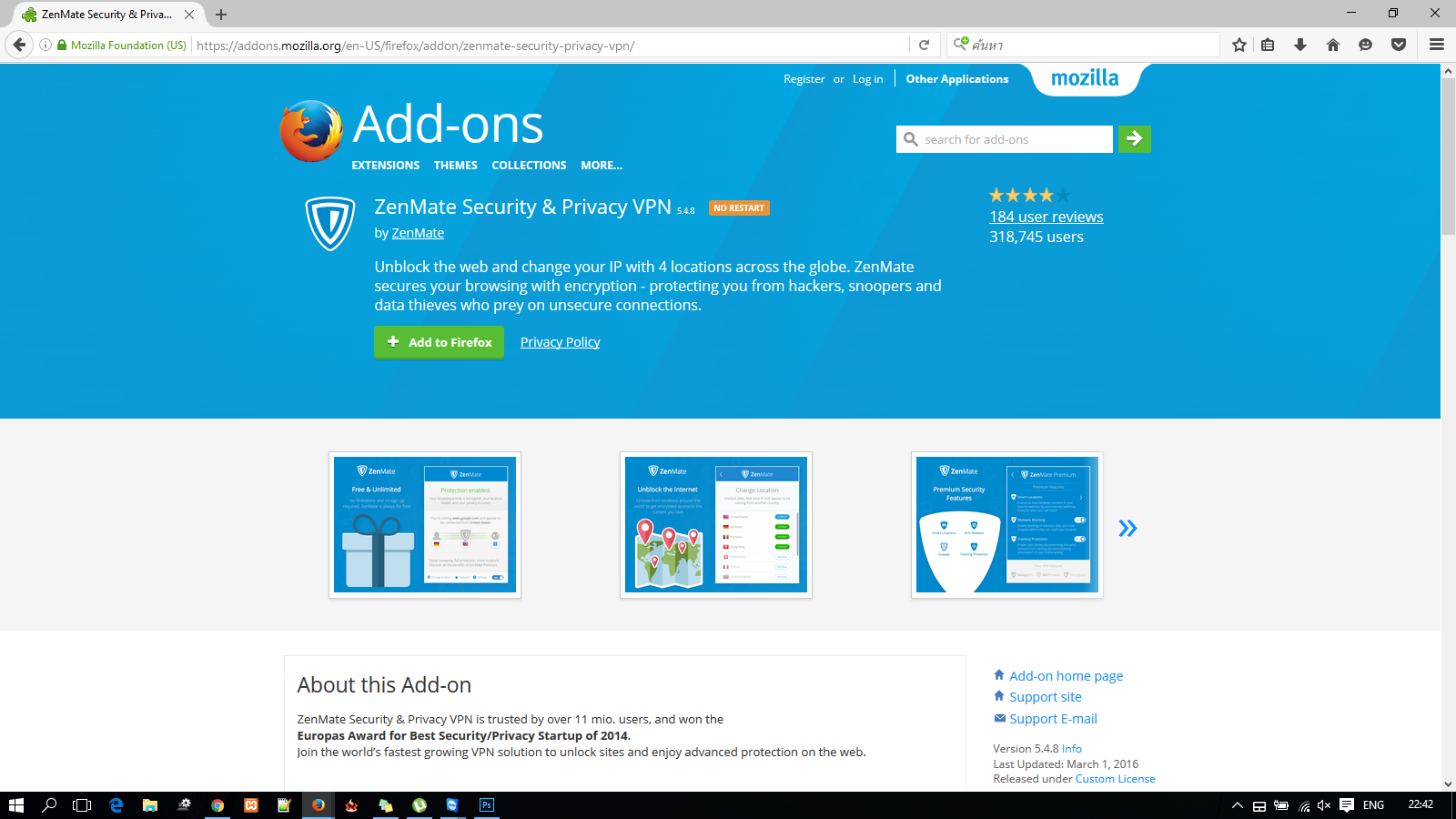Open the Firefox hamburger menu
The height and width of the screenshot is (819, 1456).
coord(1437,45)
